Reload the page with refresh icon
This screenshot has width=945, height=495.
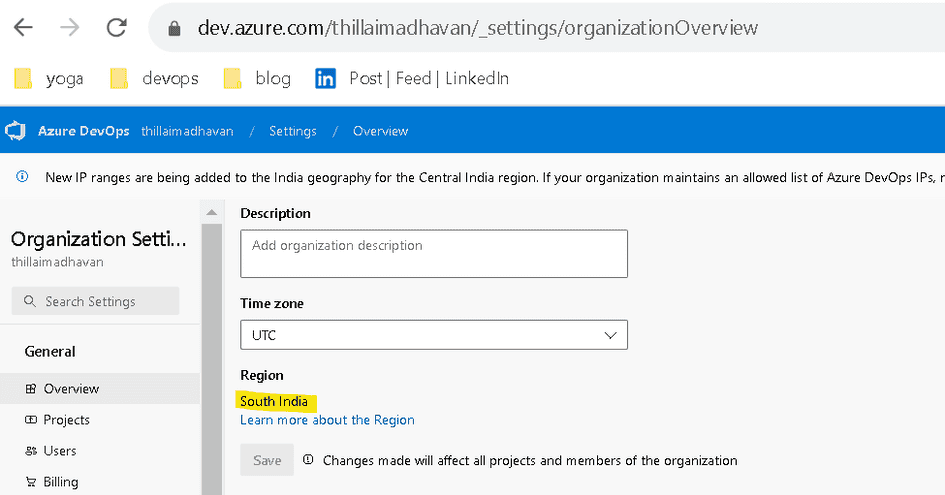[x=117, y=28]
